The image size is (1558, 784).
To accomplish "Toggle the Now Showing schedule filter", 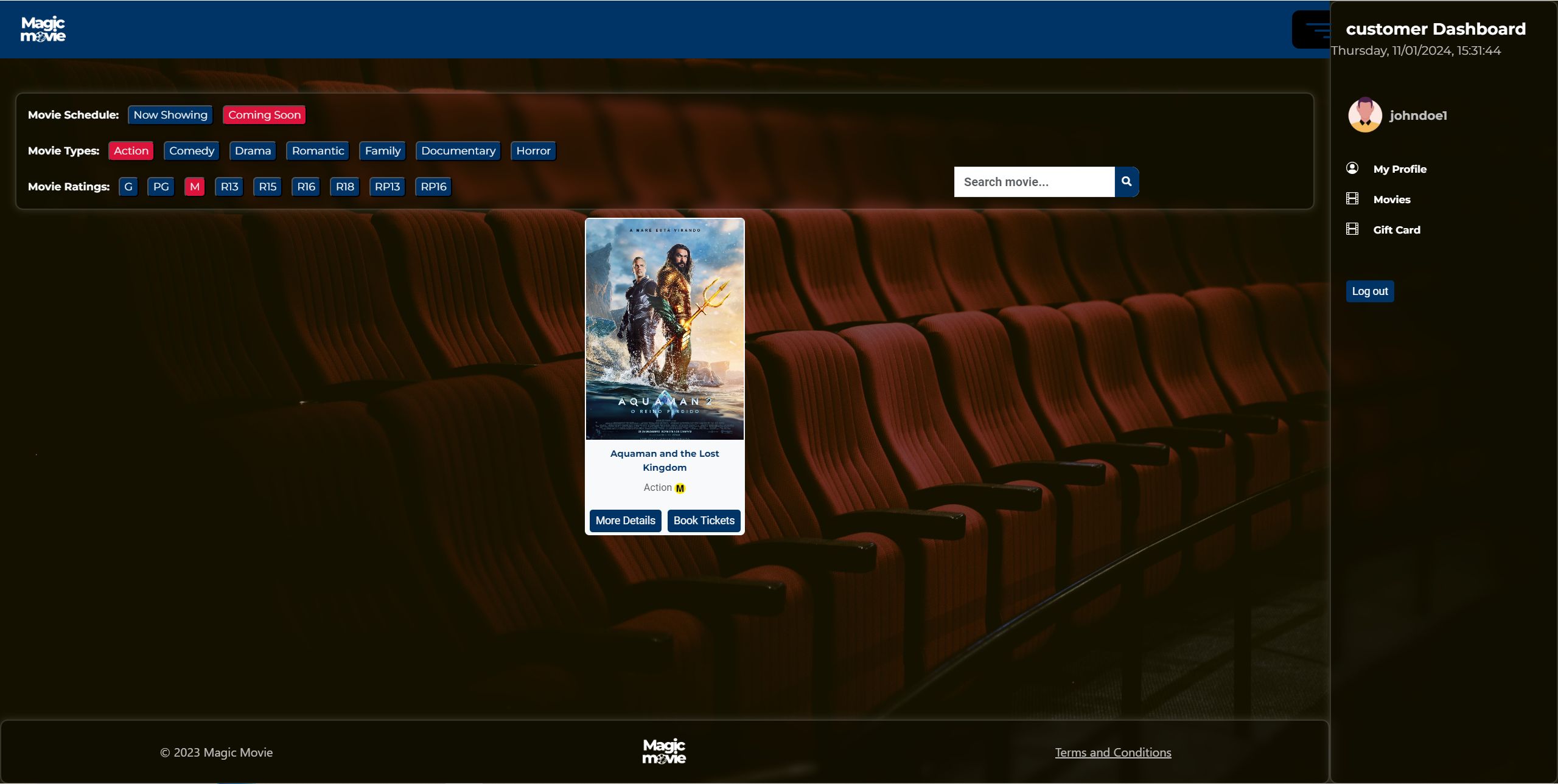I will click(170, 115).
